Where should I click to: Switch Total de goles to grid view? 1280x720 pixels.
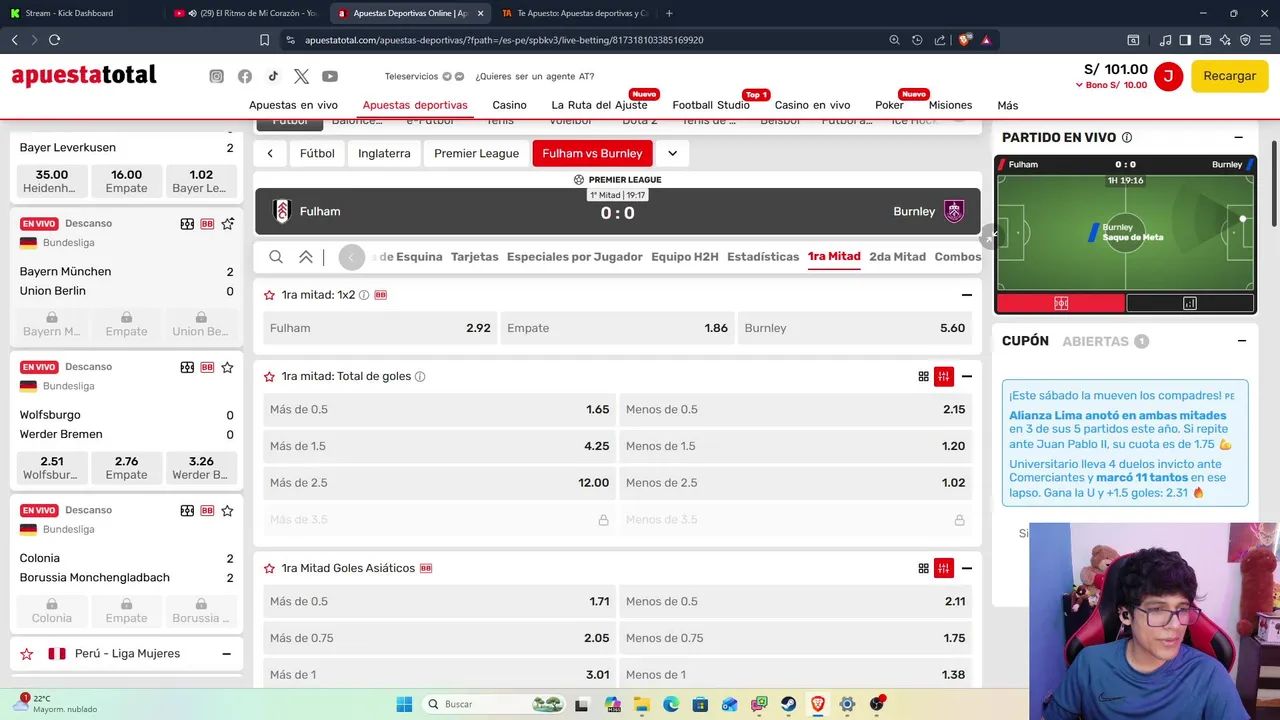tap(924, 377)
